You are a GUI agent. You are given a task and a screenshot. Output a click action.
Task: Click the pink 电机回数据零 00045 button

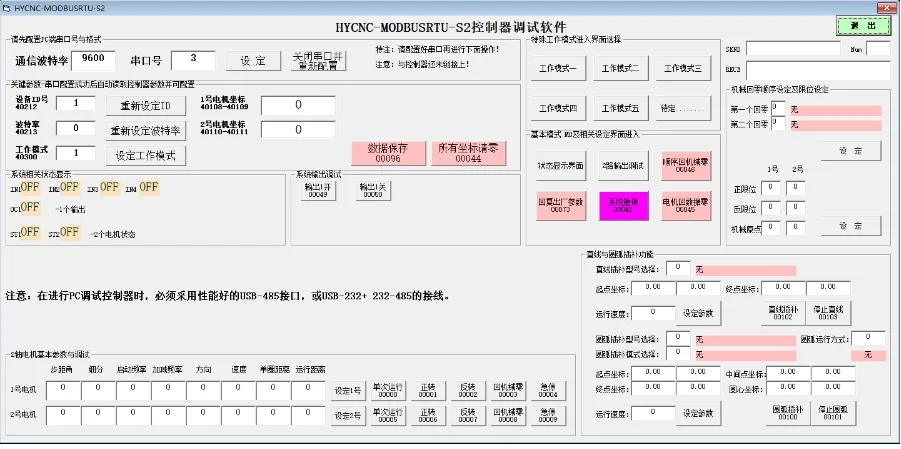click(686, 206)
